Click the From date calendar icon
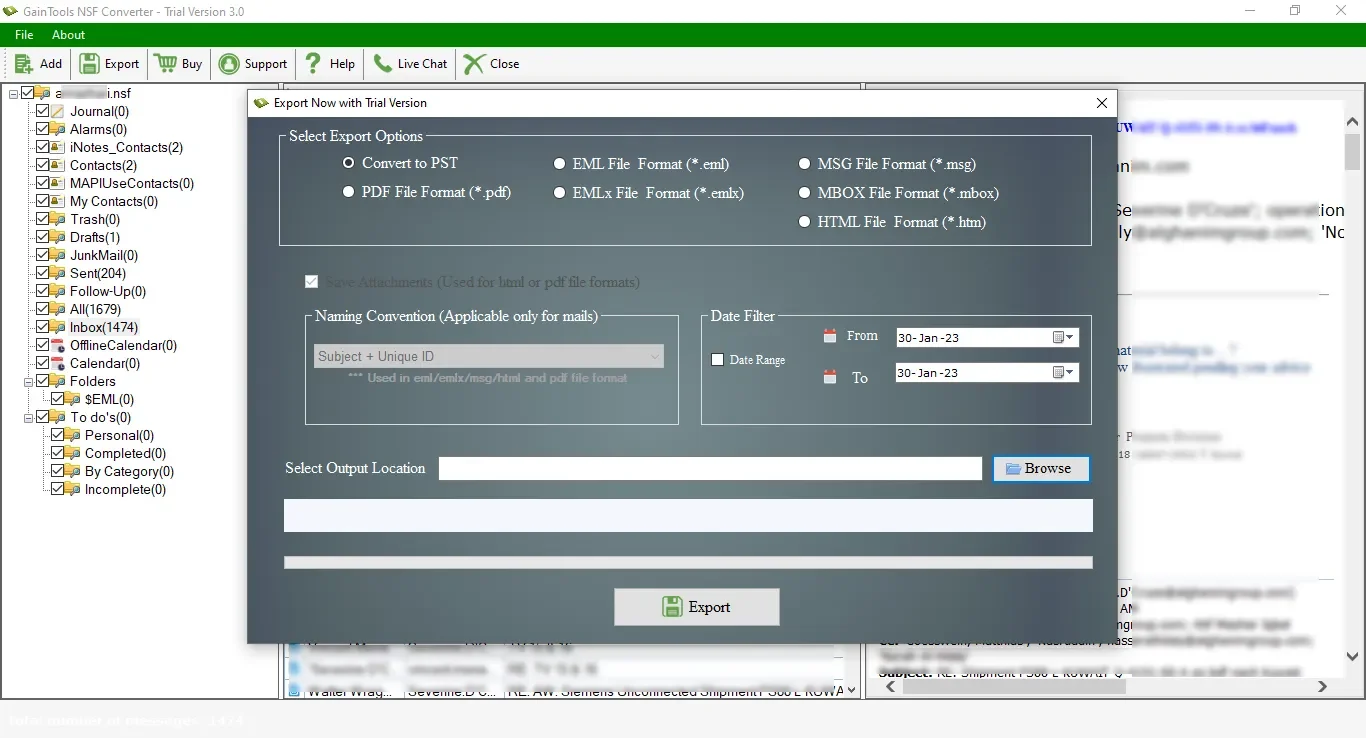This screenshot has height=738, width=1366. (x=829, y=336)
